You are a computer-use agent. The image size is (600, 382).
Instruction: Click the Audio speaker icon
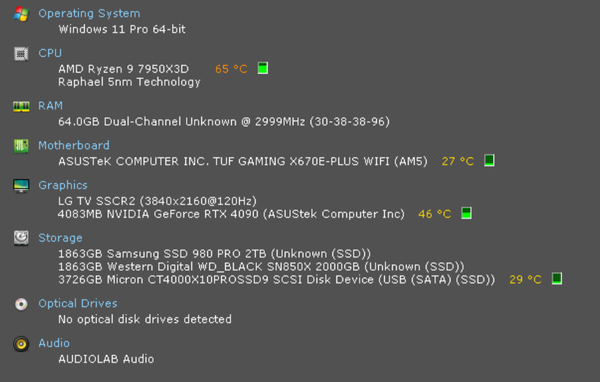click(21, 344)
